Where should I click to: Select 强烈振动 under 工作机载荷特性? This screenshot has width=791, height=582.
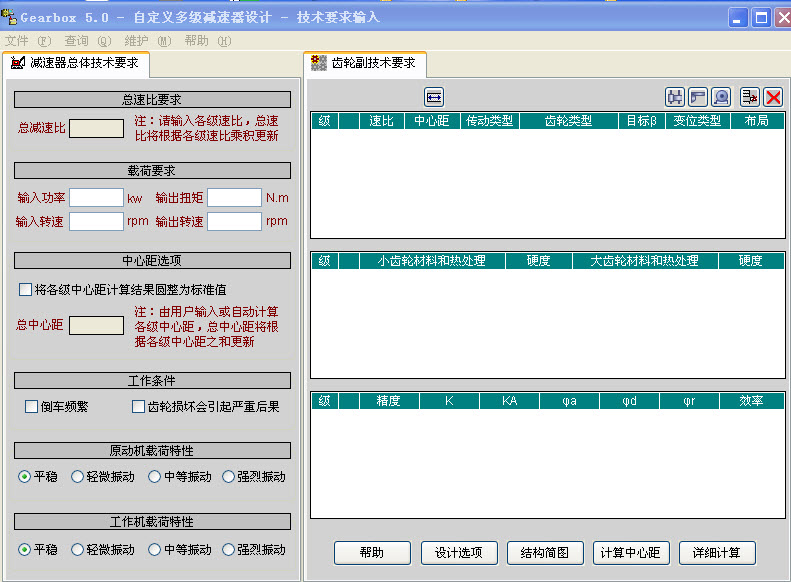pos(229,549)
